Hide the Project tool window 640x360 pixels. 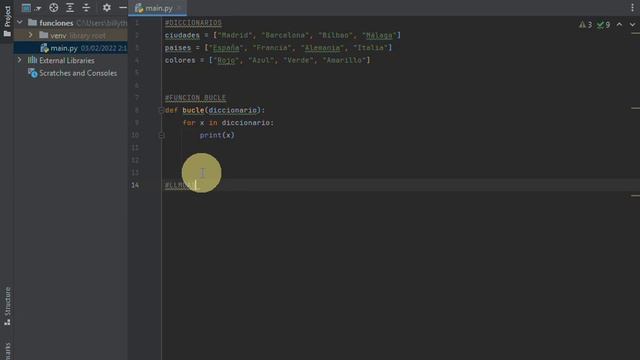tap(122, 8)
